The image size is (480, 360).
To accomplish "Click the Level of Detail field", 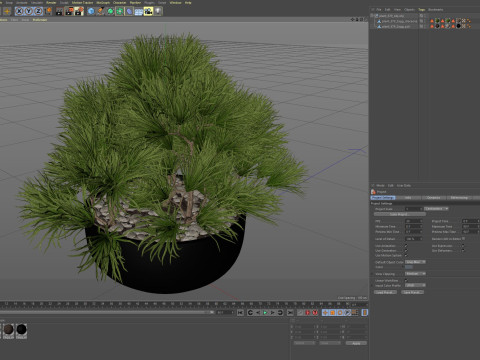I will 414,239.
